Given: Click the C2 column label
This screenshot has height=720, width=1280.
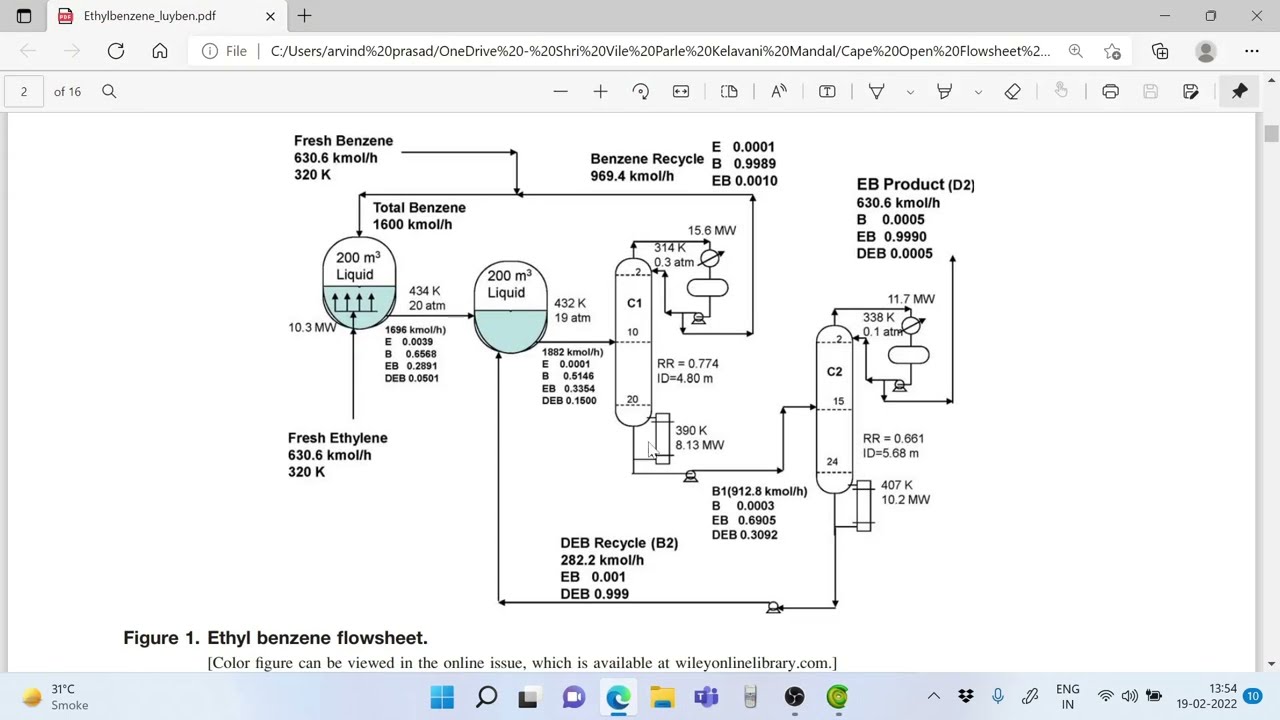Looking at the screenshot, I should pyautogui.click(x=834, y=372).
